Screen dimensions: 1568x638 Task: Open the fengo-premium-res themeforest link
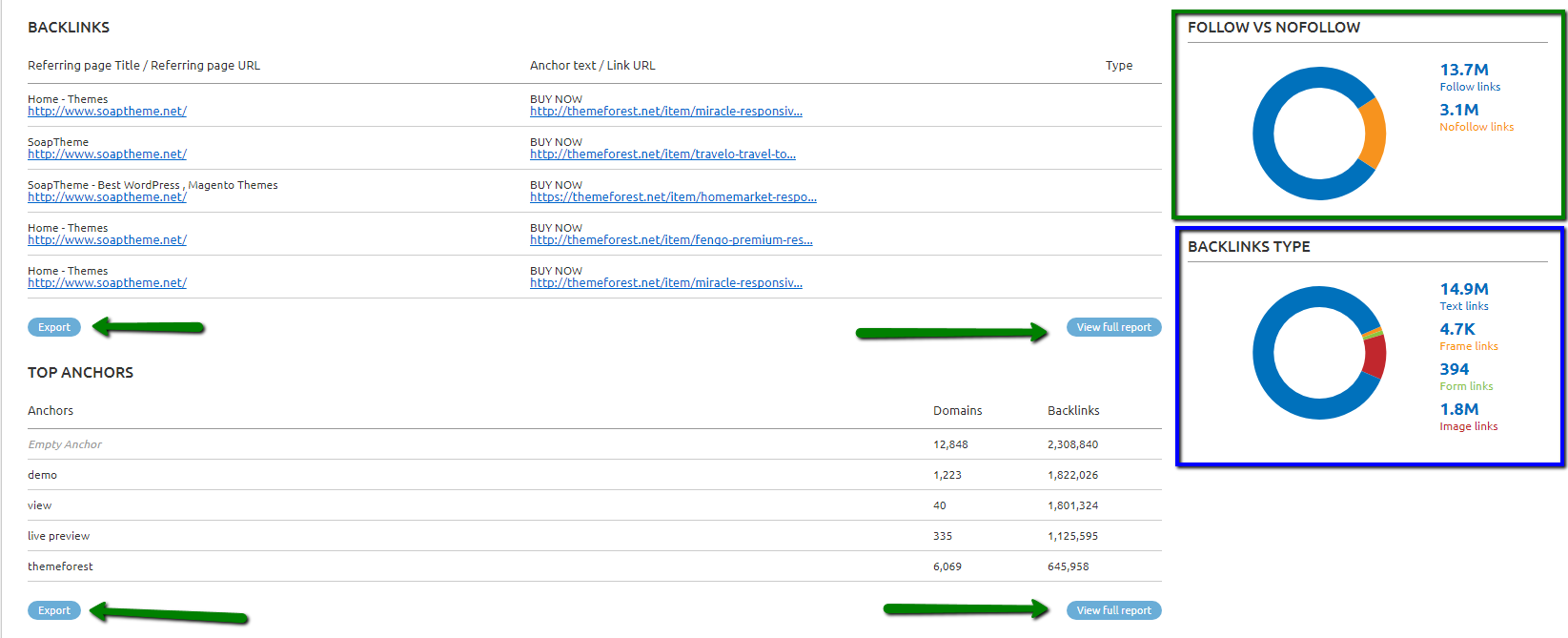pyautogui.click(x=671, y=240)
